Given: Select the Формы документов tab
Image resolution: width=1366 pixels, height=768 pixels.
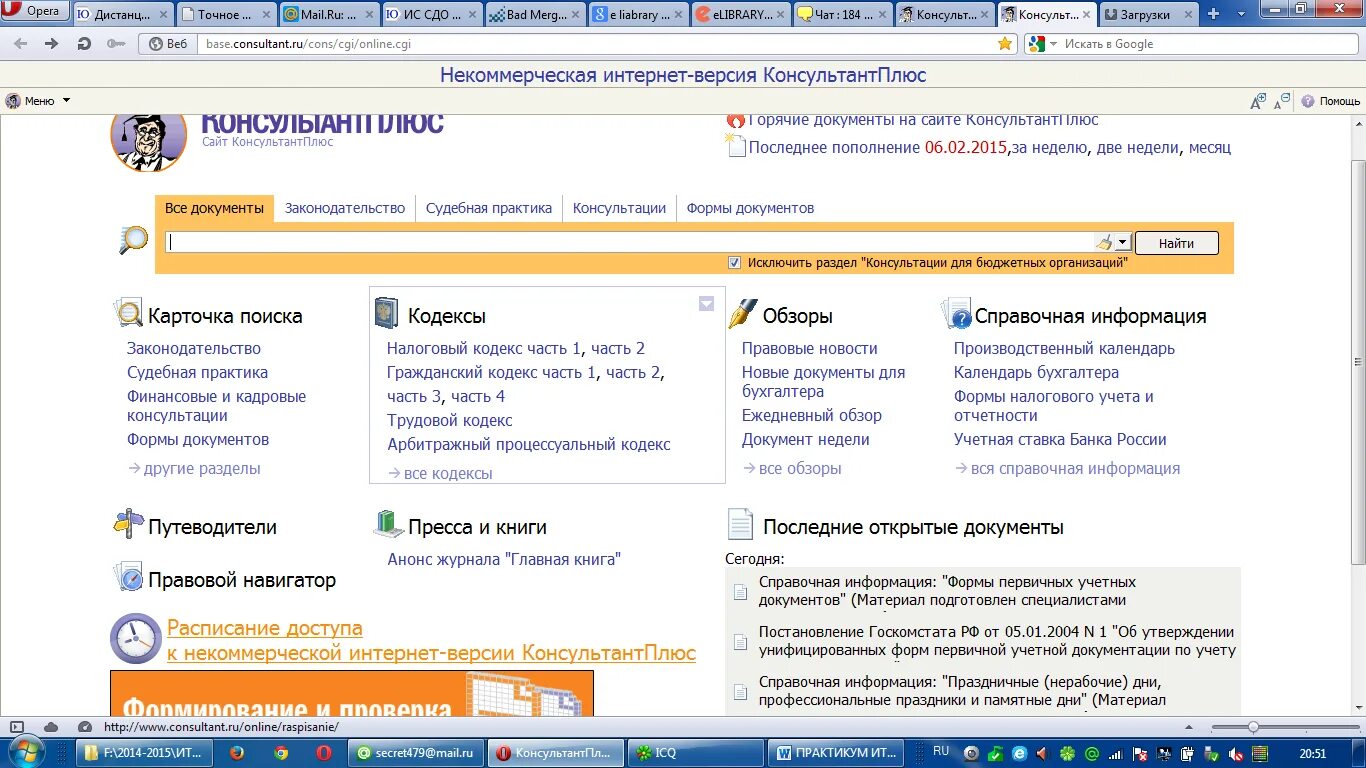Looking at the screenshot, I should click(750, 208).
